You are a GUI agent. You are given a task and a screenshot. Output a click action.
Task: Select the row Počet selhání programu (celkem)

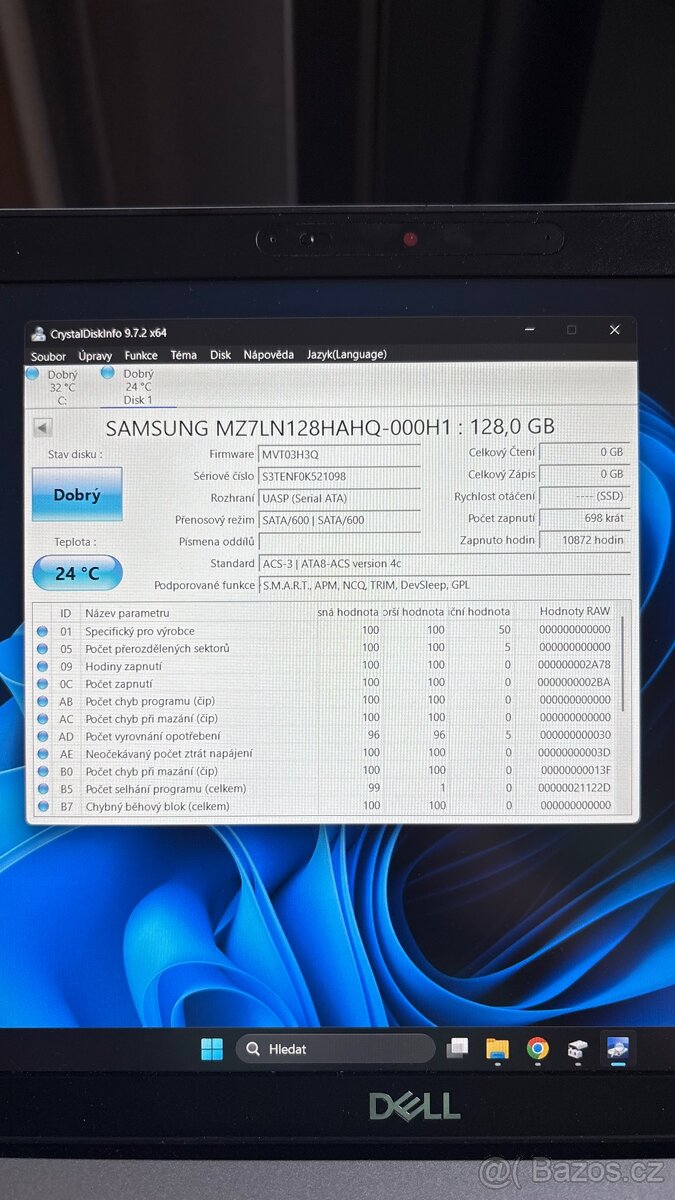pyautogui.click(x=324, y=789)
